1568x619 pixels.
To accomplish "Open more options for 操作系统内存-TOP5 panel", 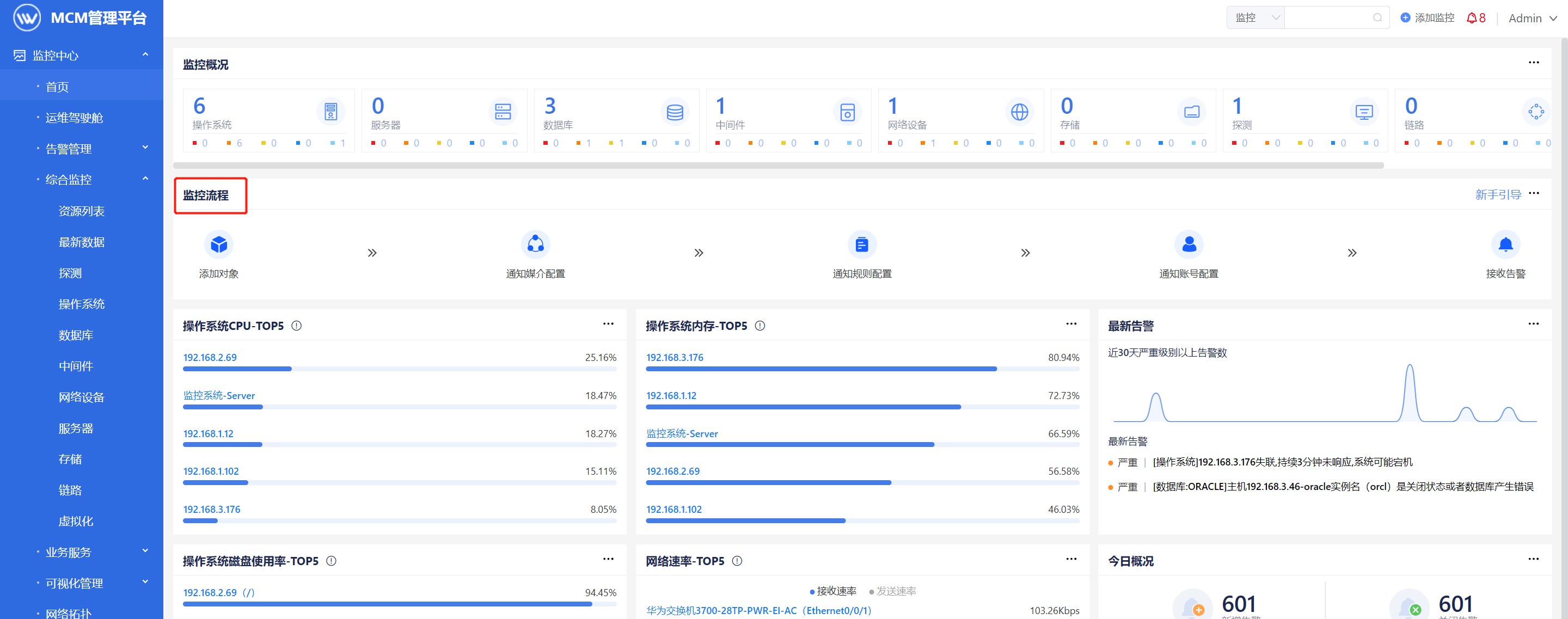I will coord(1071,324).
